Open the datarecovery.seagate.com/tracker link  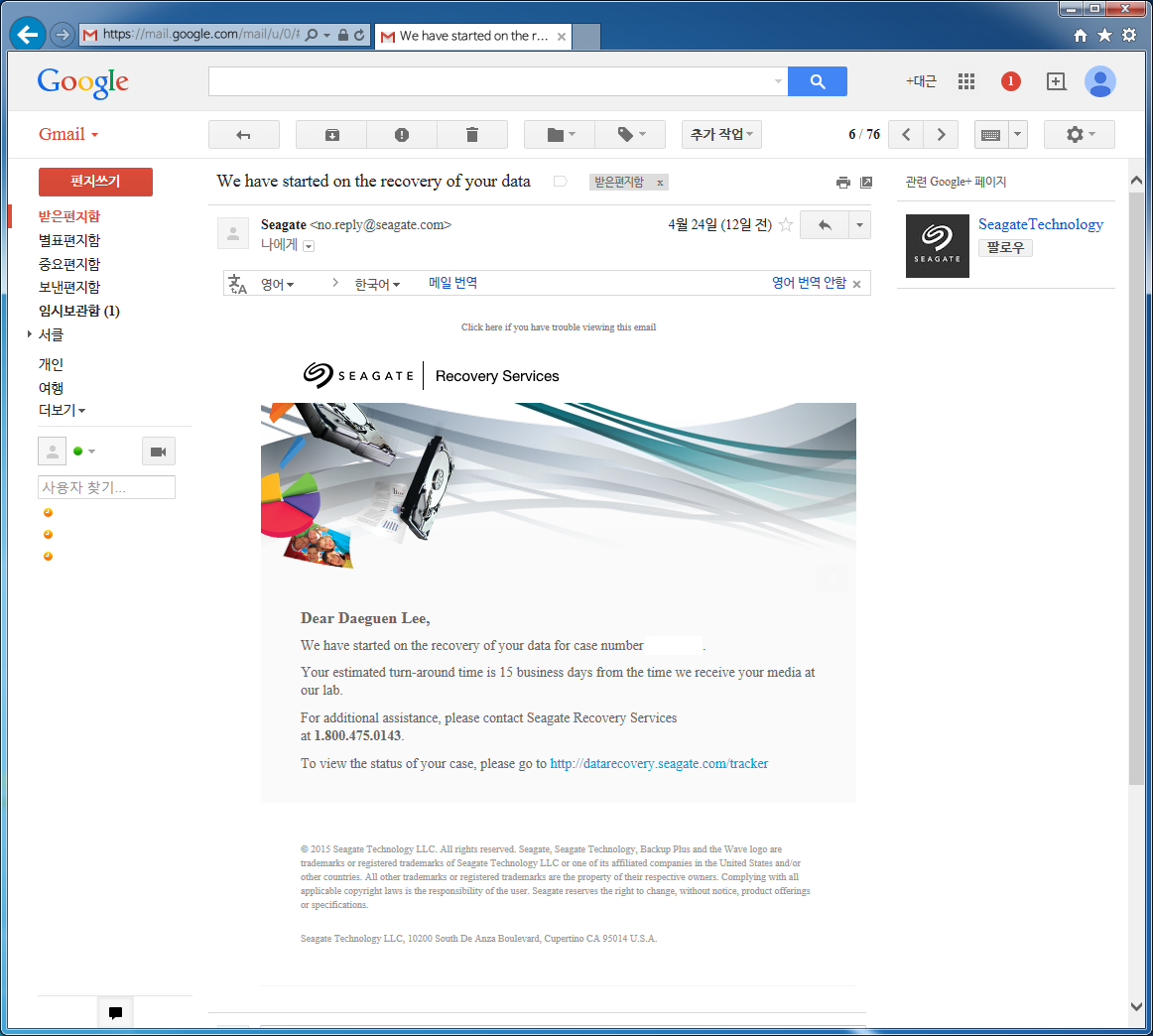659,764
